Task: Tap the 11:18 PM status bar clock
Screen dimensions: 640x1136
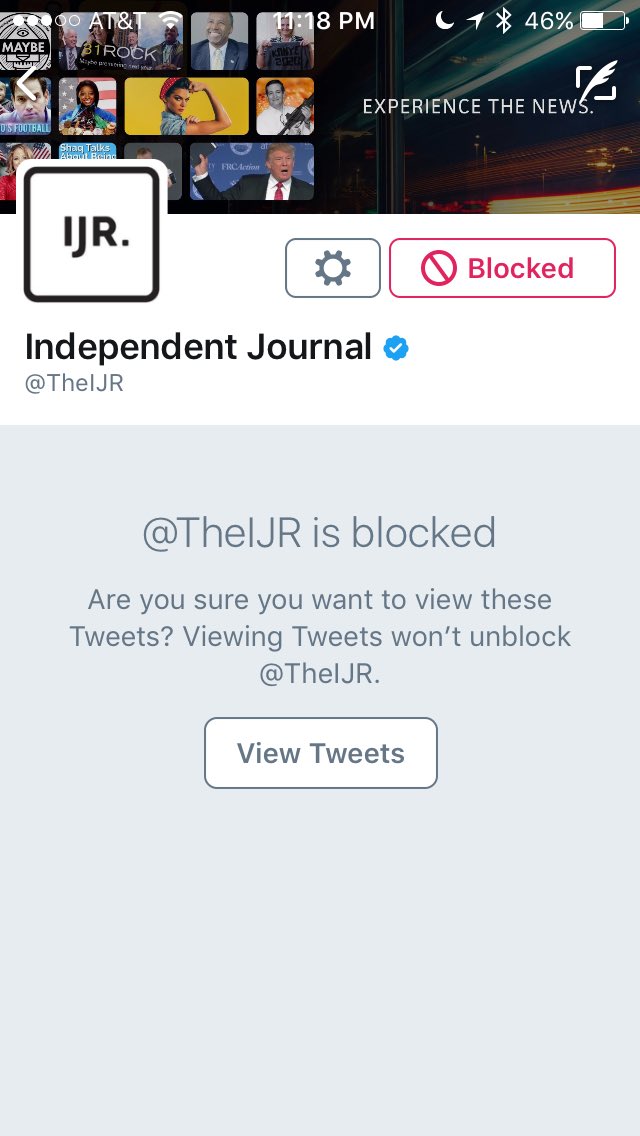Action: (x=323, y=20)
